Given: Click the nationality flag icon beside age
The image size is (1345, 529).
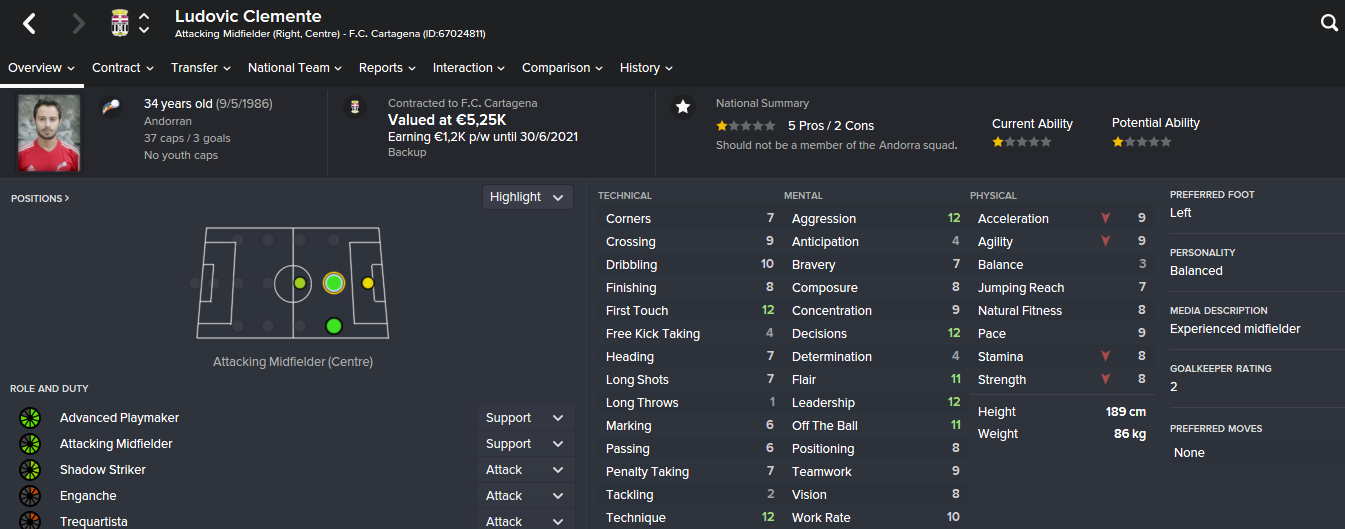Looking at the screenshot, I should (x=112, y=106).
